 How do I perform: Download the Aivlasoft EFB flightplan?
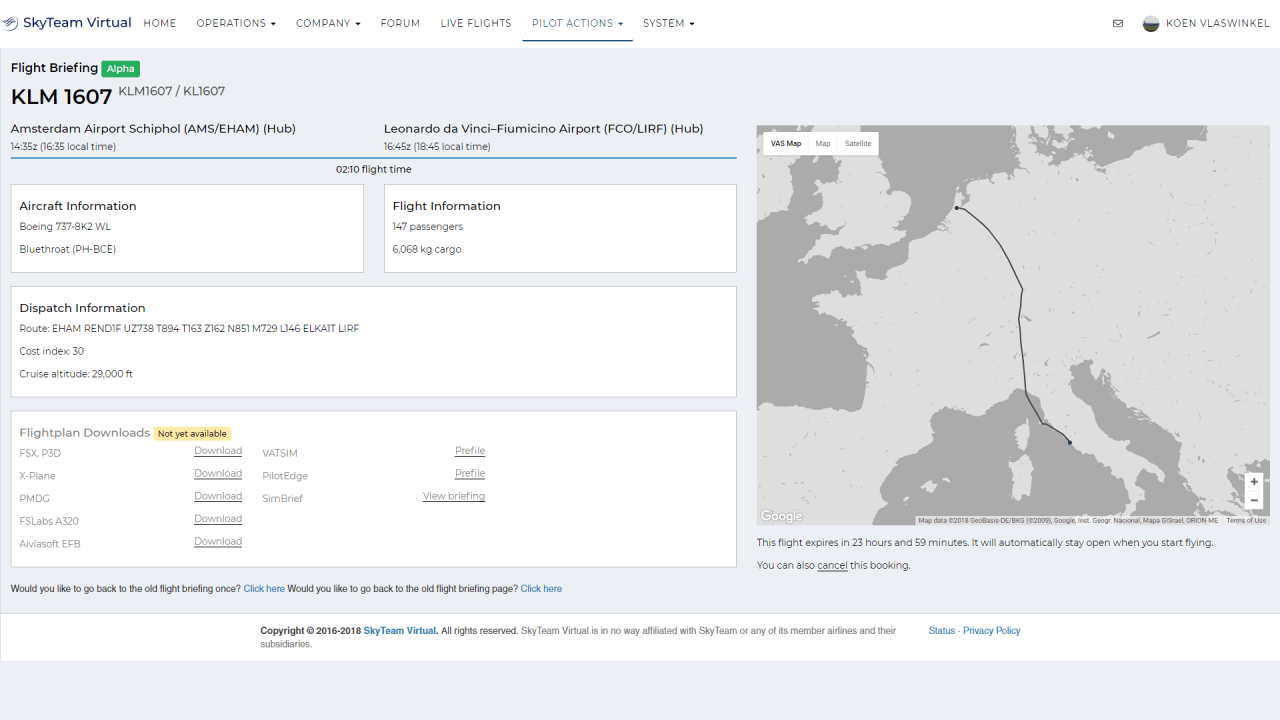tap(218, 542)
